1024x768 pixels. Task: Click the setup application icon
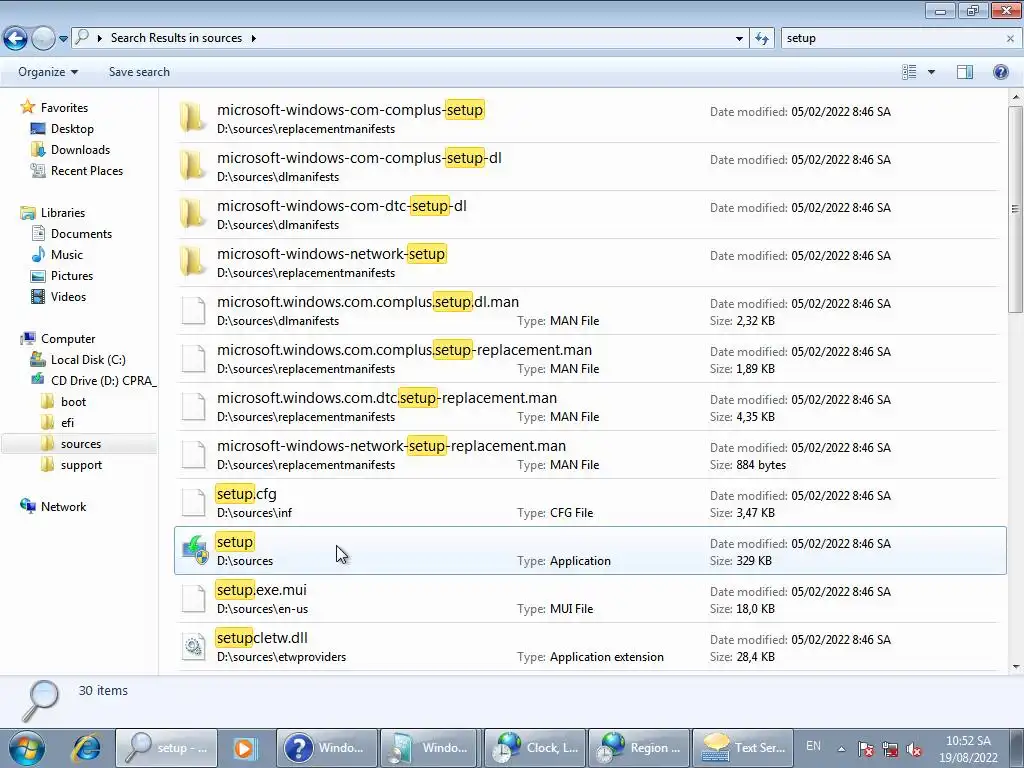195,551
